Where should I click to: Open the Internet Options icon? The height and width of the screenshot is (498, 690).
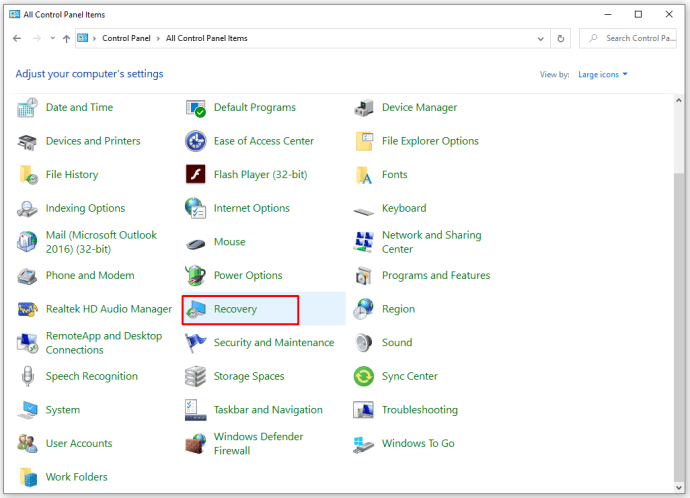(195, 208)
